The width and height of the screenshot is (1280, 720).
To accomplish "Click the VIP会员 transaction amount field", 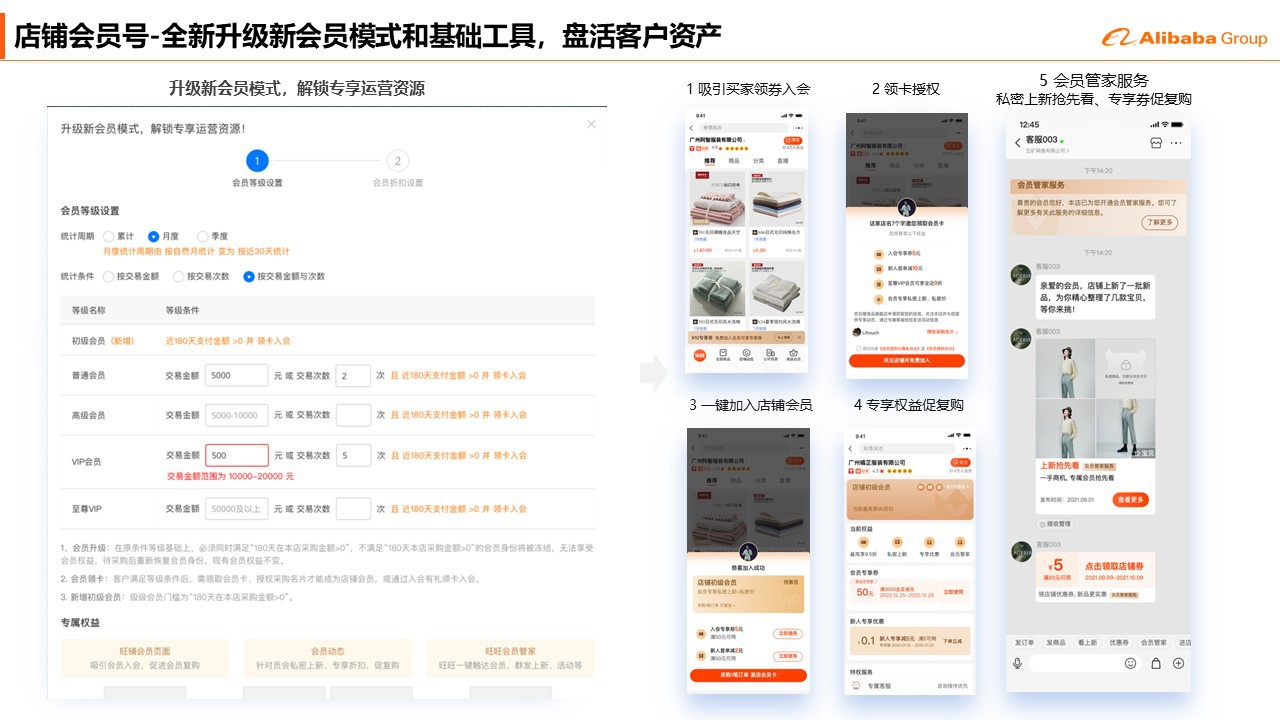I will 237,455.
